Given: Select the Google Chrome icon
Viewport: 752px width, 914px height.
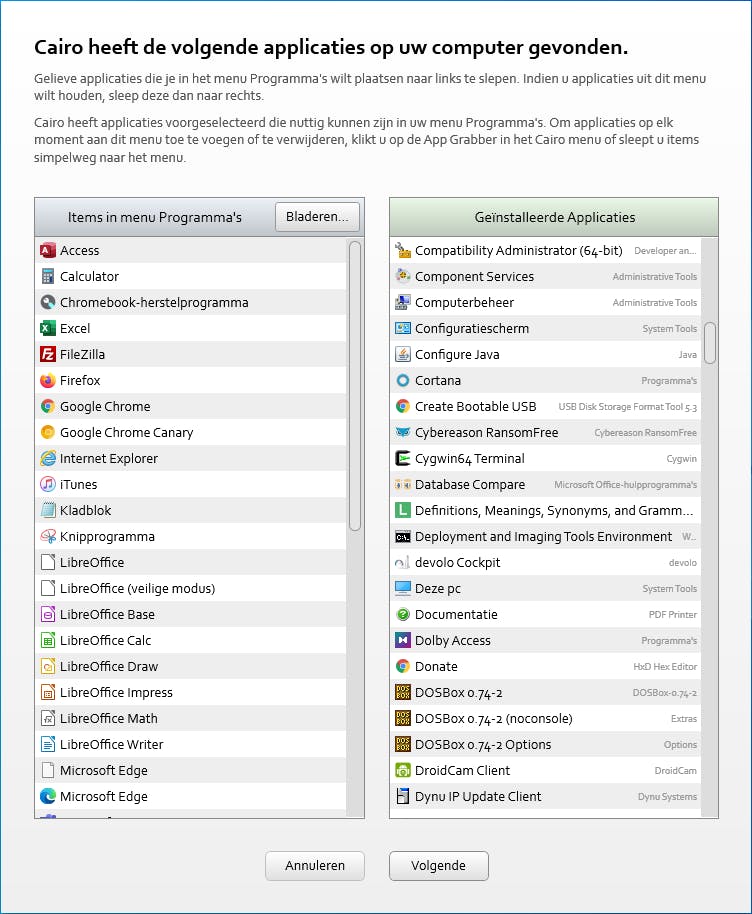Looking at the screenshot, I should [48, 406].
